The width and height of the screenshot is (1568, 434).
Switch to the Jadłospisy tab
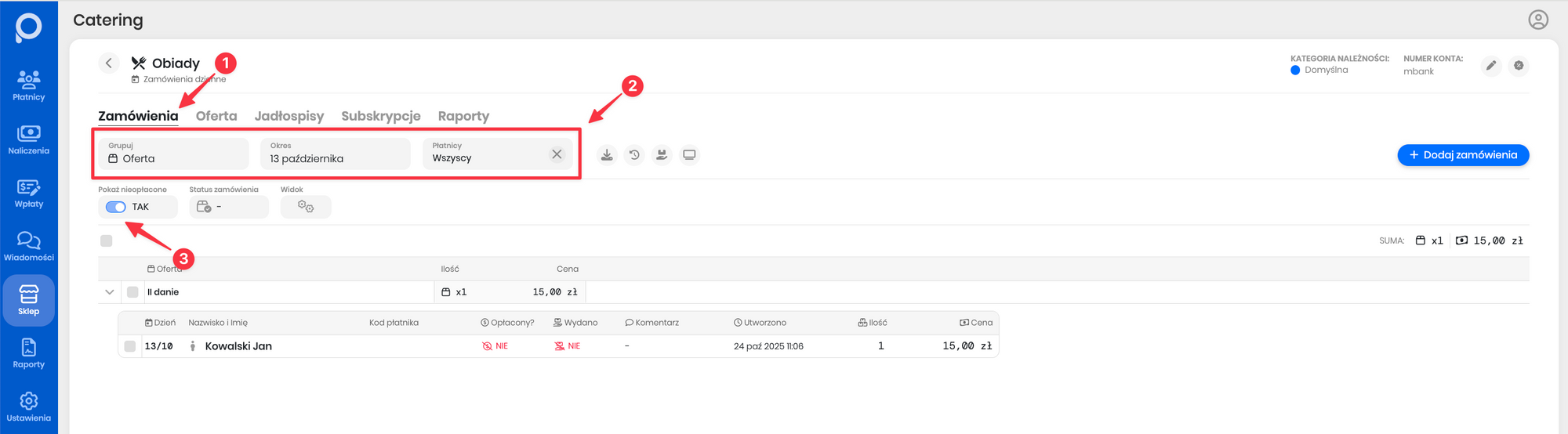[x=289, y=116]
